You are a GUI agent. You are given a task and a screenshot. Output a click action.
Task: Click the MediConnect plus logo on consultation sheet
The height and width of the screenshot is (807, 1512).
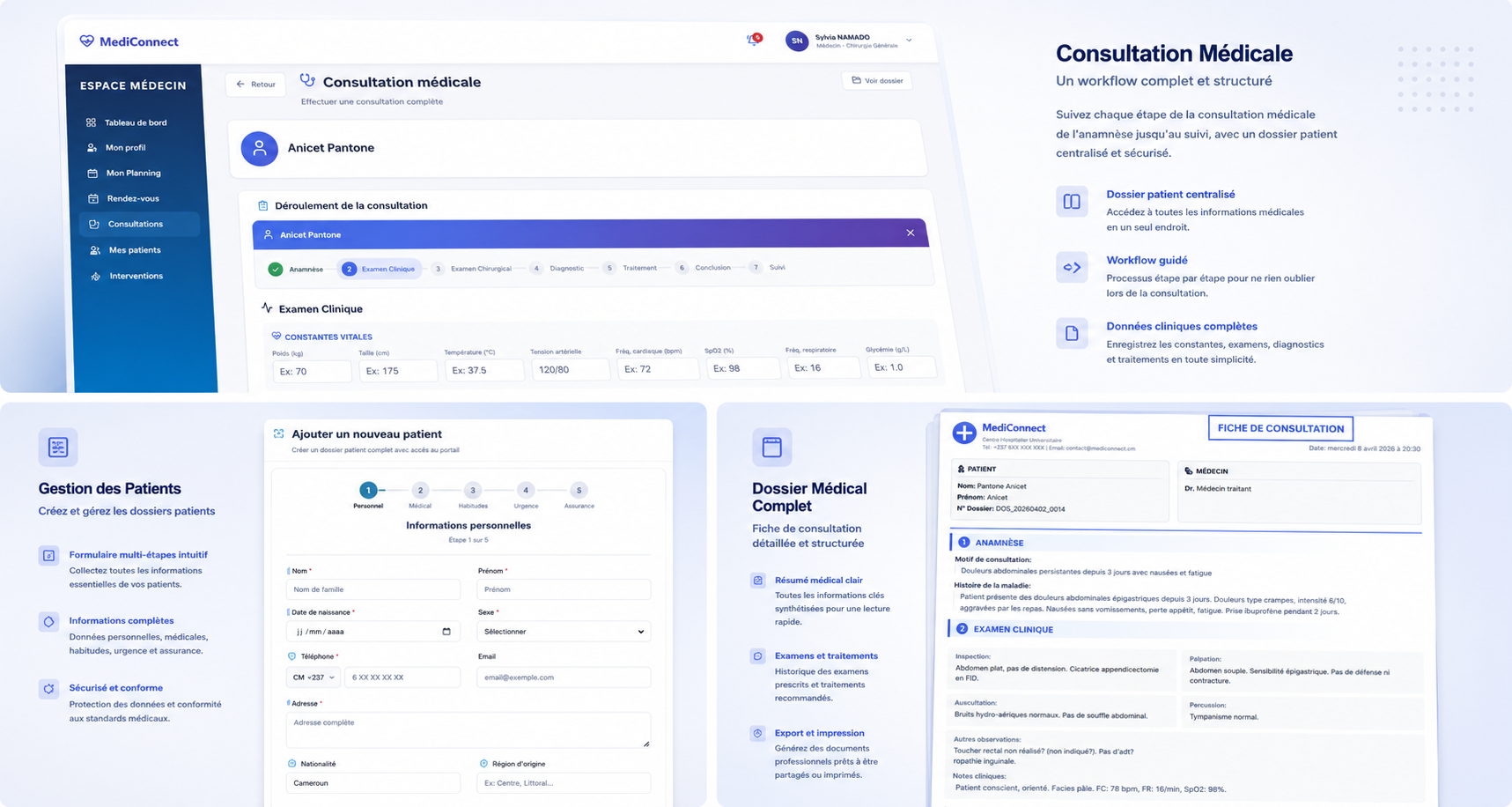(x=964, y=433)
